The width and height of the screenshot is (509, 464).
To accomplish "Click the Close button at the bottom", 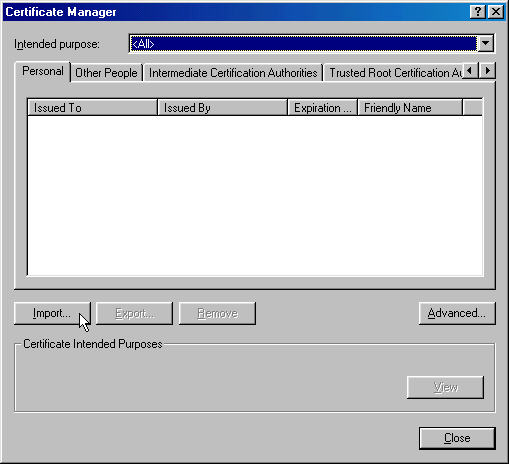I will [x=457, y=438].
